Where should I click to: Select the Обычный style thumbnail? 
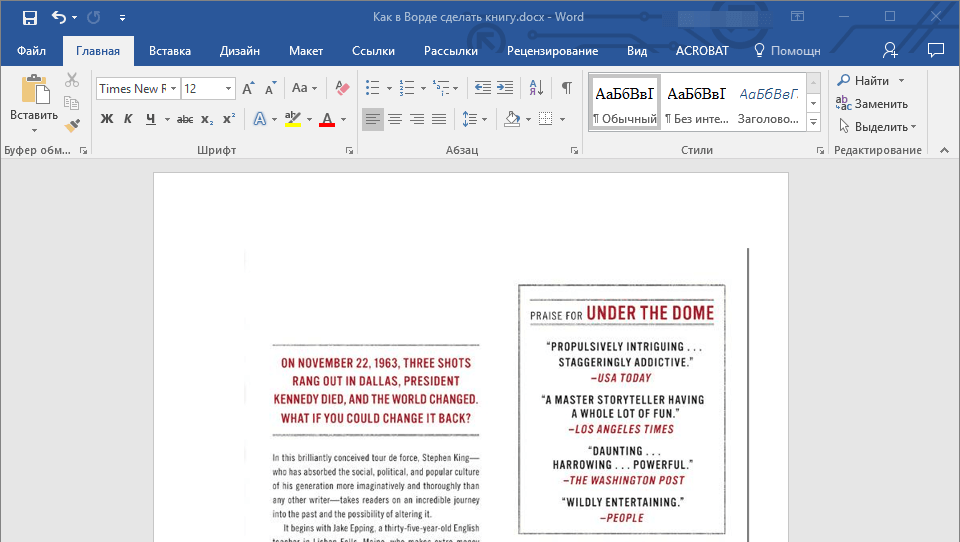pyautogui.click(x=624, y=103)
